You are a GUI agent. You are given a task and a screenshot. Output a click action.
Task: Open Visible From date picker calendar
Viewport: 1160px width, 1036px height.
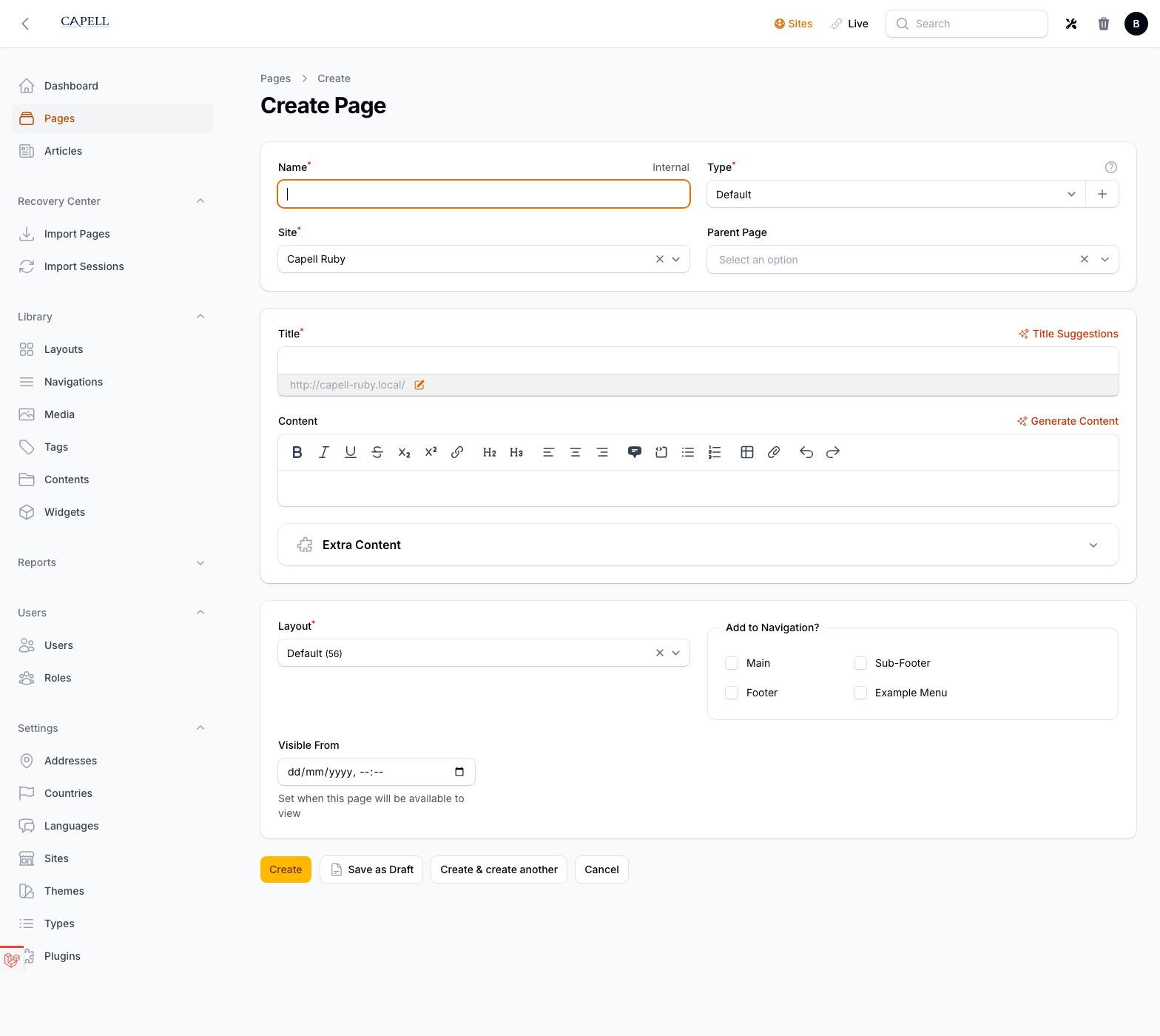pos(459,772)
